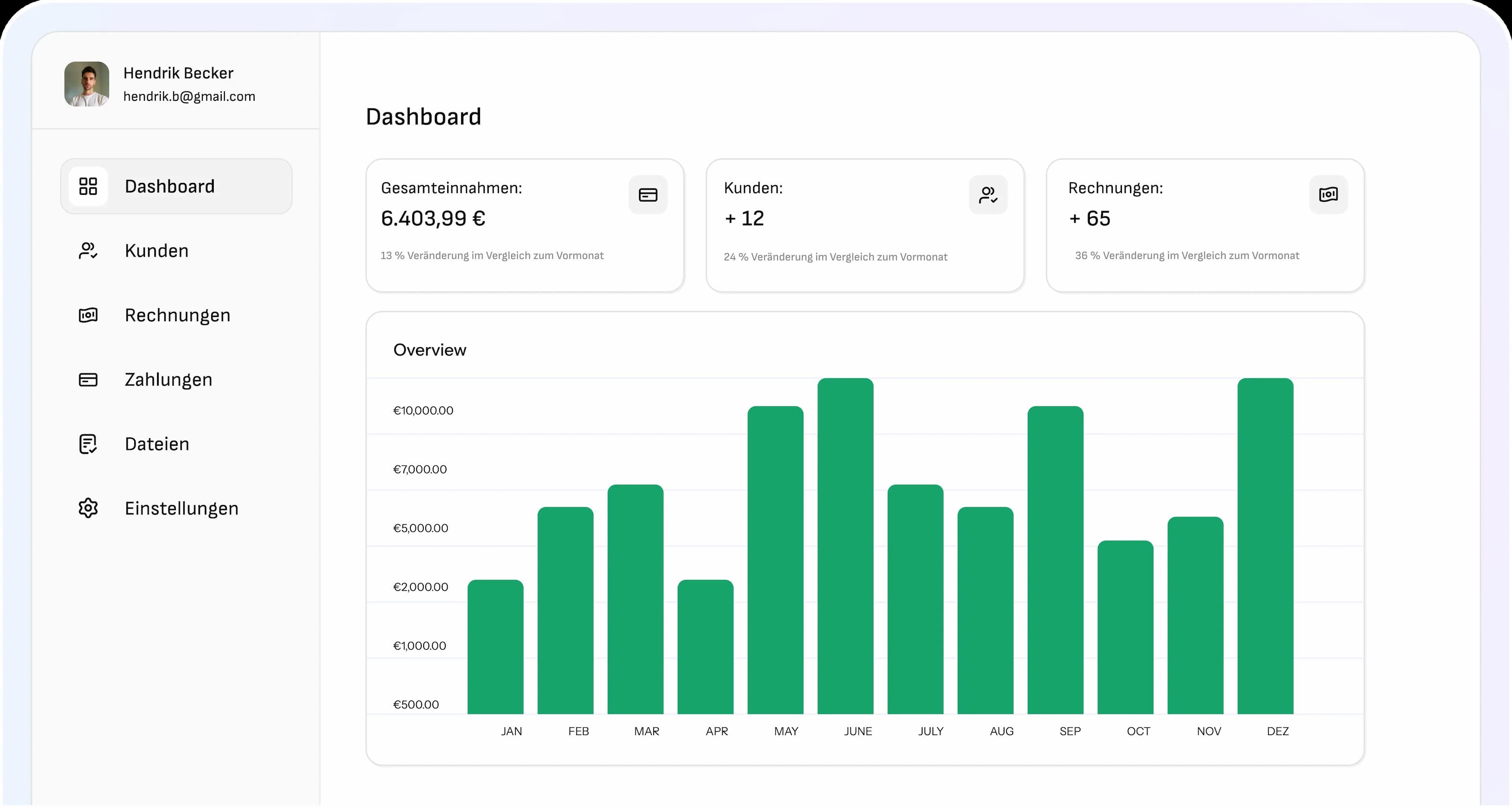Click the OCT month label
The image size is (1512, 808).
(x=1138, y=731)
